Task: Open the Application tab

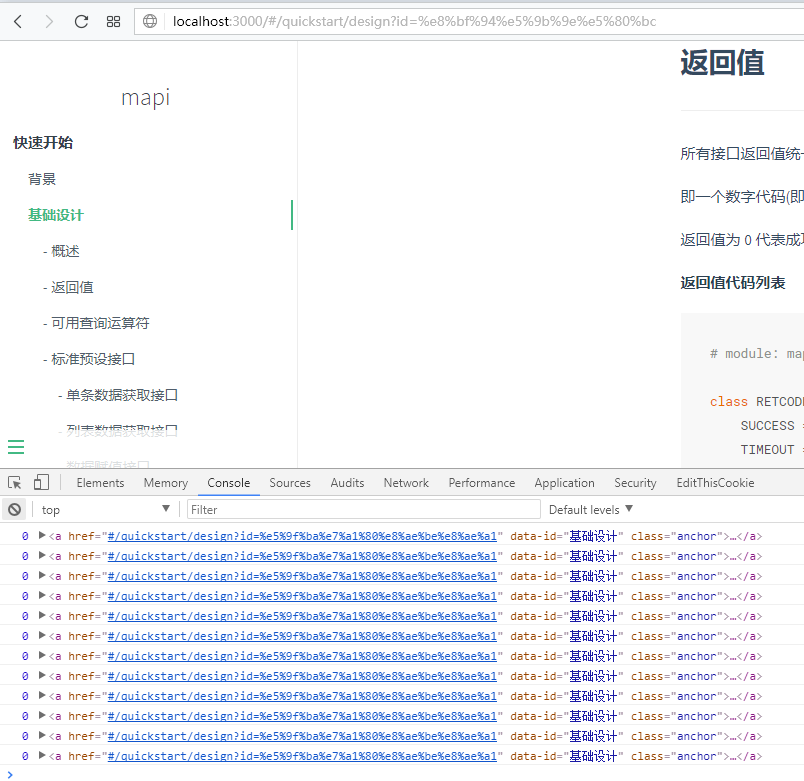Action: pyautogui.click(x=564, y=483)
